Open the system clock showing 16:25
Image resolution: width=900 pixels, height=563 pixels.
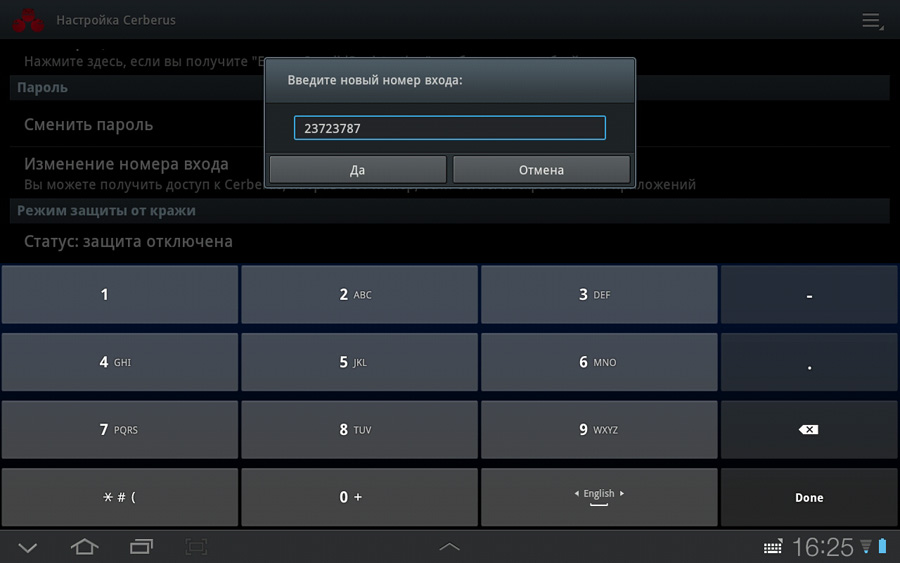point(823,547)
